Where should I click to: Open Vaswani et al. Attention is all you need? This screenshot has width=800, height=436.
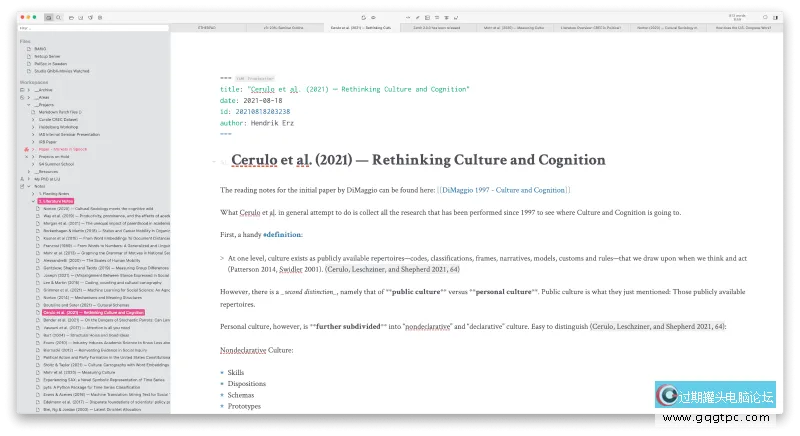pos(87,328)
